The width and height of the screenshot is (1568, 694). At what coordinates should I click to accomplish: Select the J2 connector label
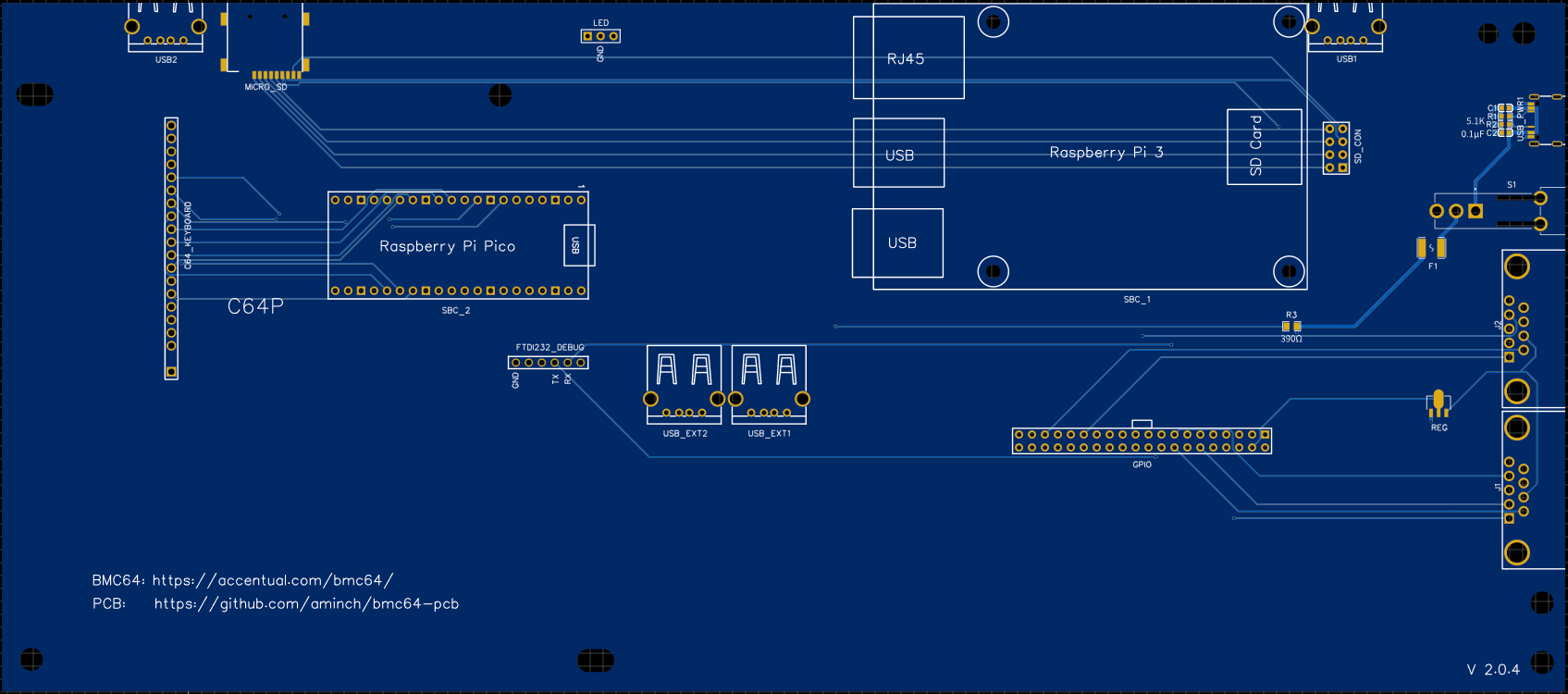pyautogui.click(x=1498, y=325)
